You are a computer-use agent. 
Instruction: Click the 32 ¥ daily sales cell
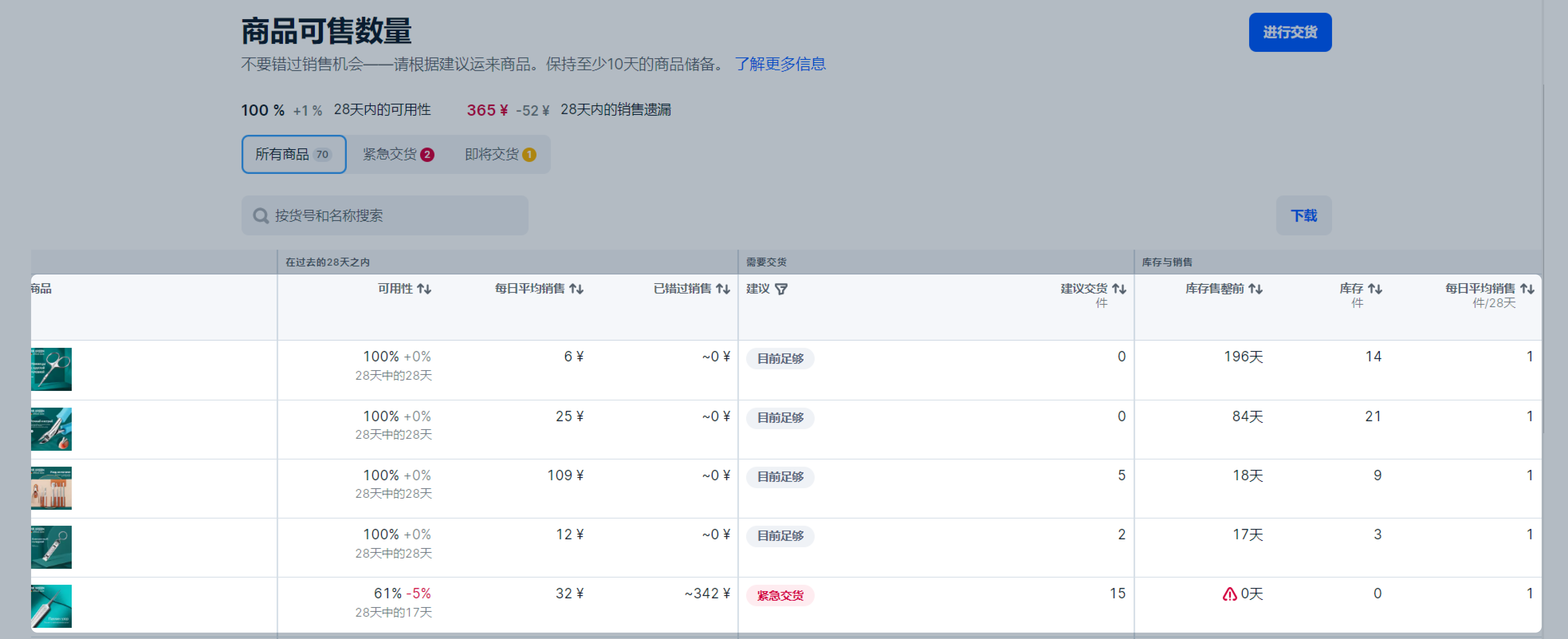click(570, 593)
